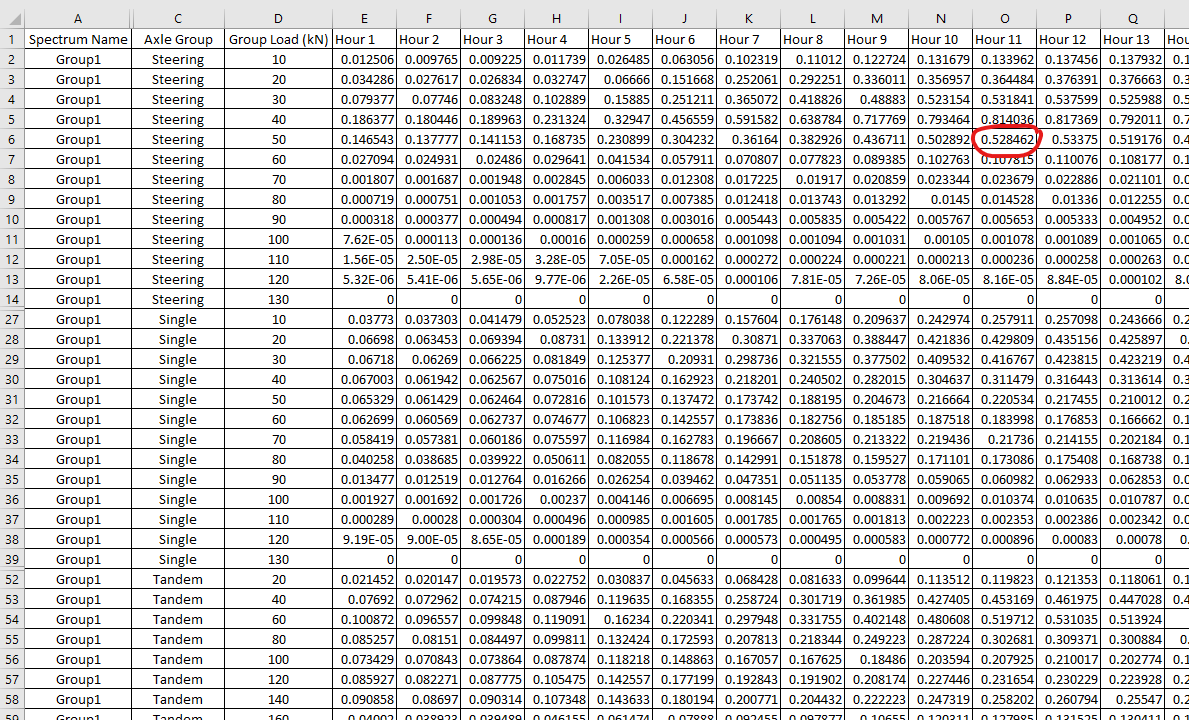Click the Hour 11 header cell
The image size is (1189, 720).
(x=1004, y=39)
